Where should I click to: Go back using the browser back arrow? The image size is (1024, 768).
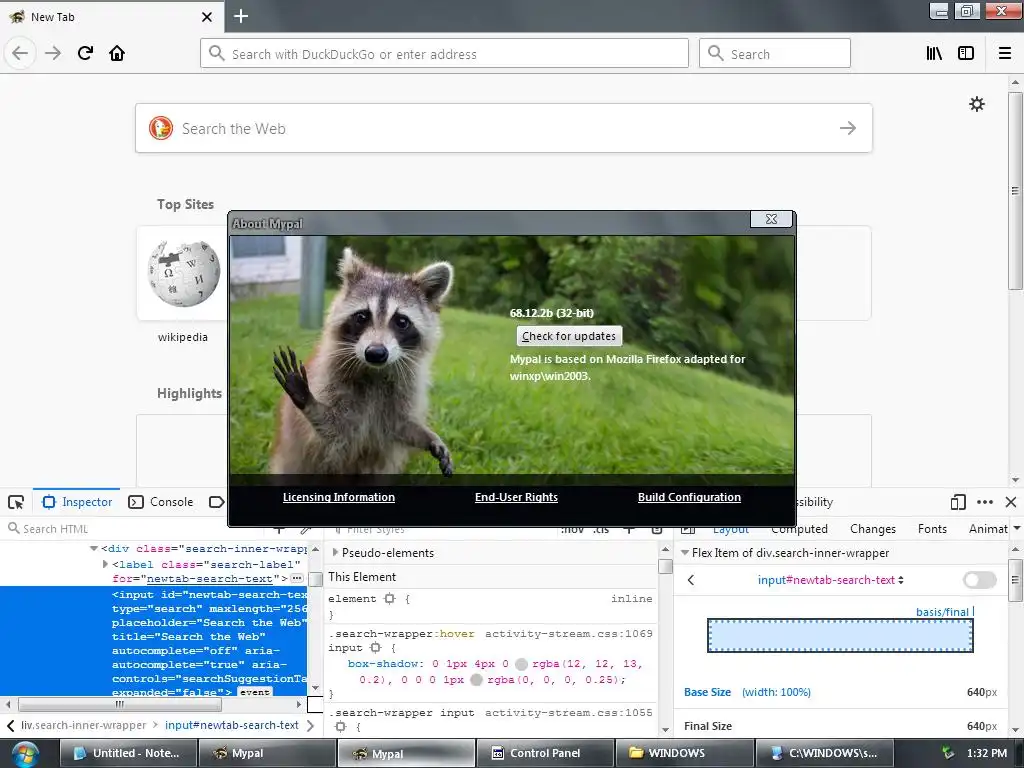(x=20, y=53)
